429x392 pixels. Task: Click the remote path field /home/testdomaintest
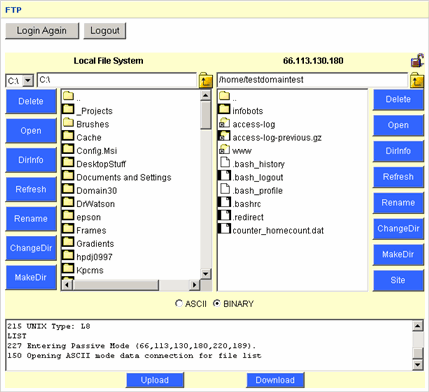tap(312, 80)
